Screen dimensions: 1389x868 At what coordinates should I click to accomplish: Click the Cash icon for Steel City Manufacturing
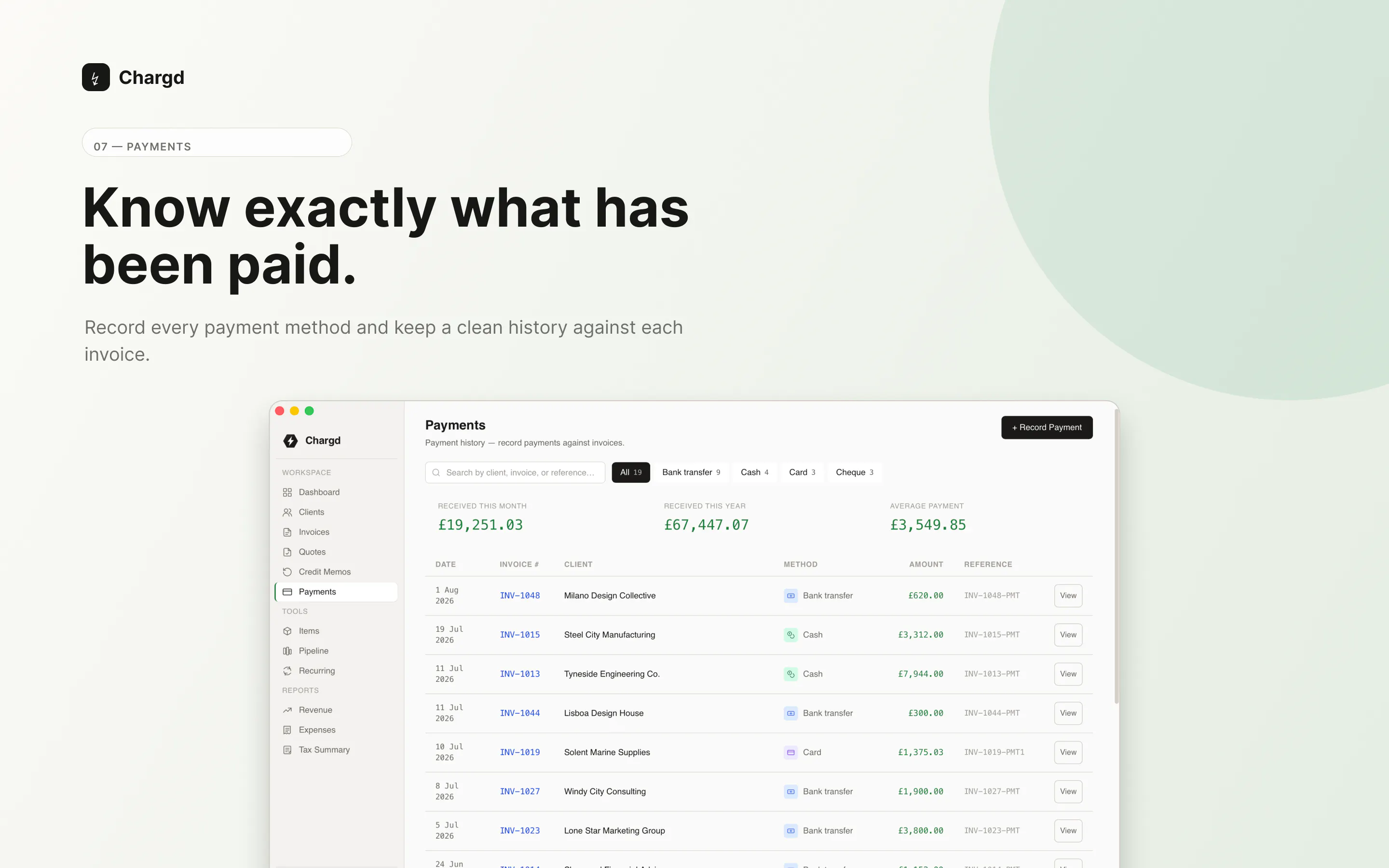point(790,635)
